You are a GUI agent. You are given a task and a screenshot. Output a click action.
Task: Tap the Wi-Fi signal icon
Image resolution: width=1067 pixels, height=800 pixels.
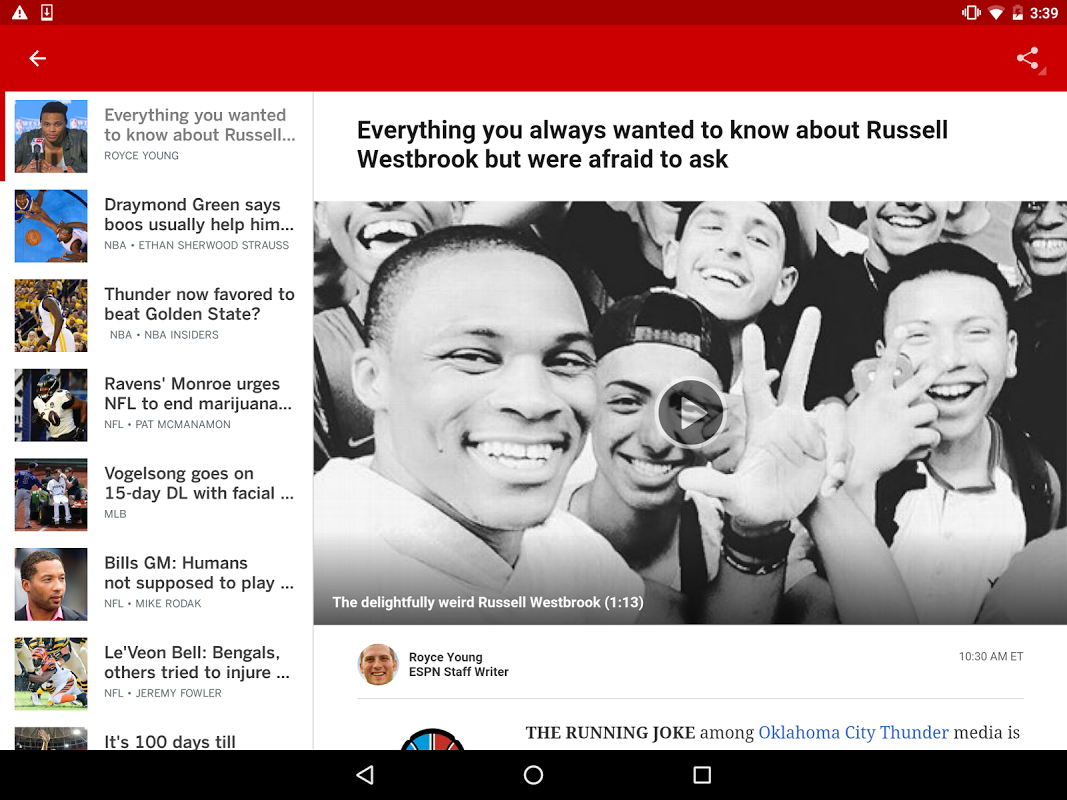(x=995, y=12)
